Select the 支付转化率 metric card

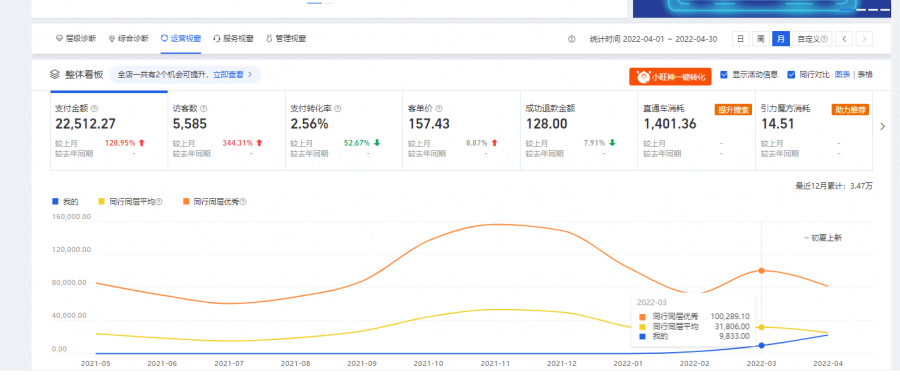[x=344, y=131]
